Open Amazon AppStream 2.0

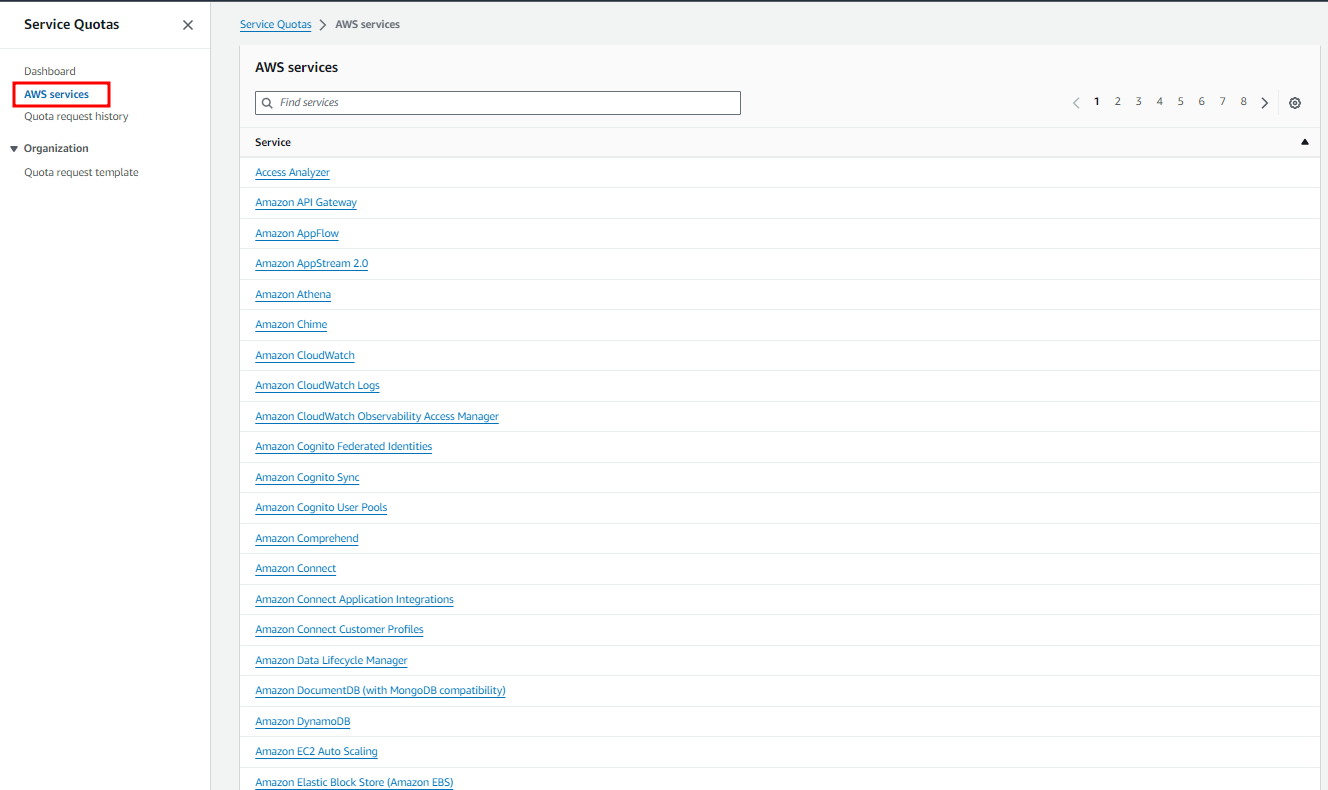tap(312, 263)
